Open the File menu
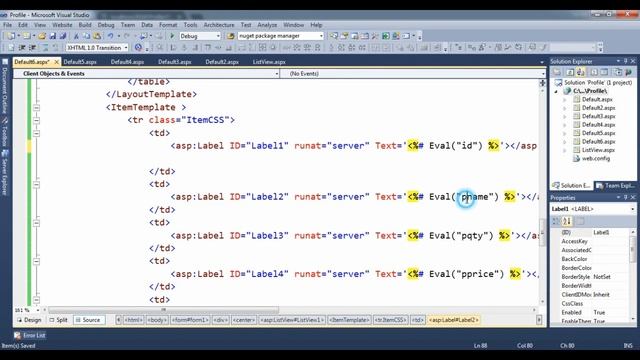The height and width of the screenshot is (360, 640). click(x=7, y=25)
